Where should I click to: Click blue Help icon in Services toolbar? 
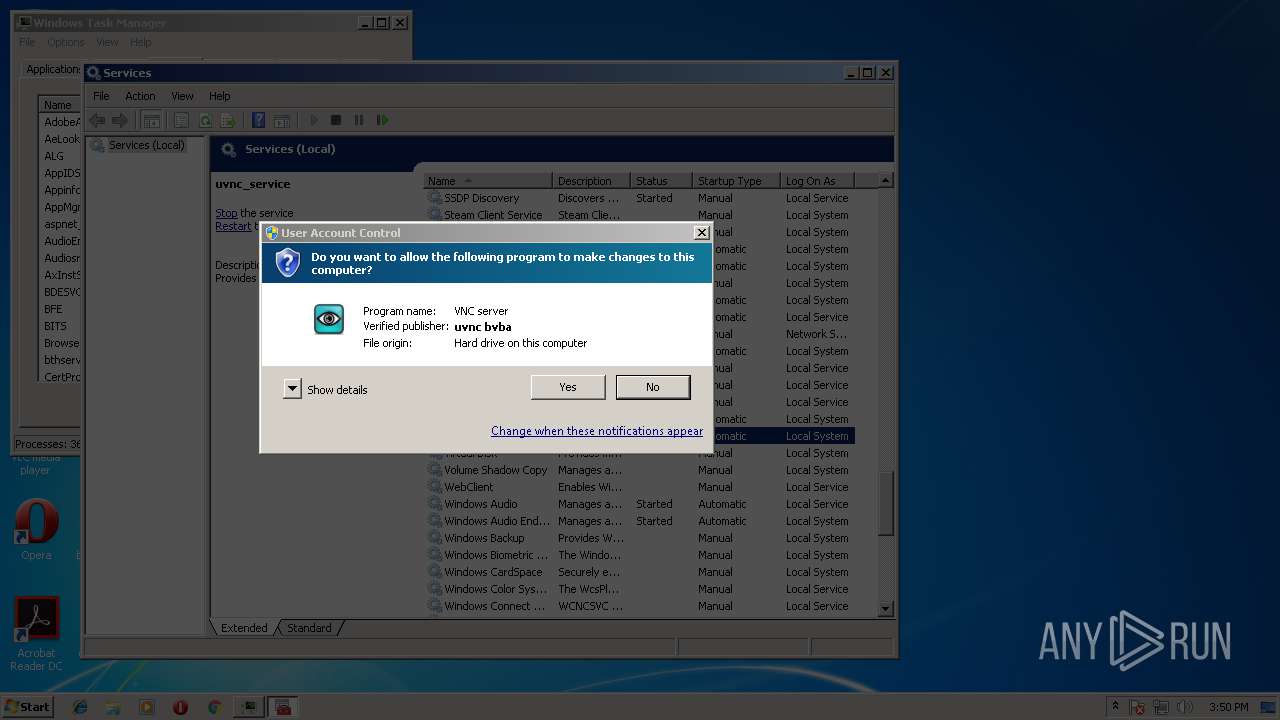(x=258, y=120)
